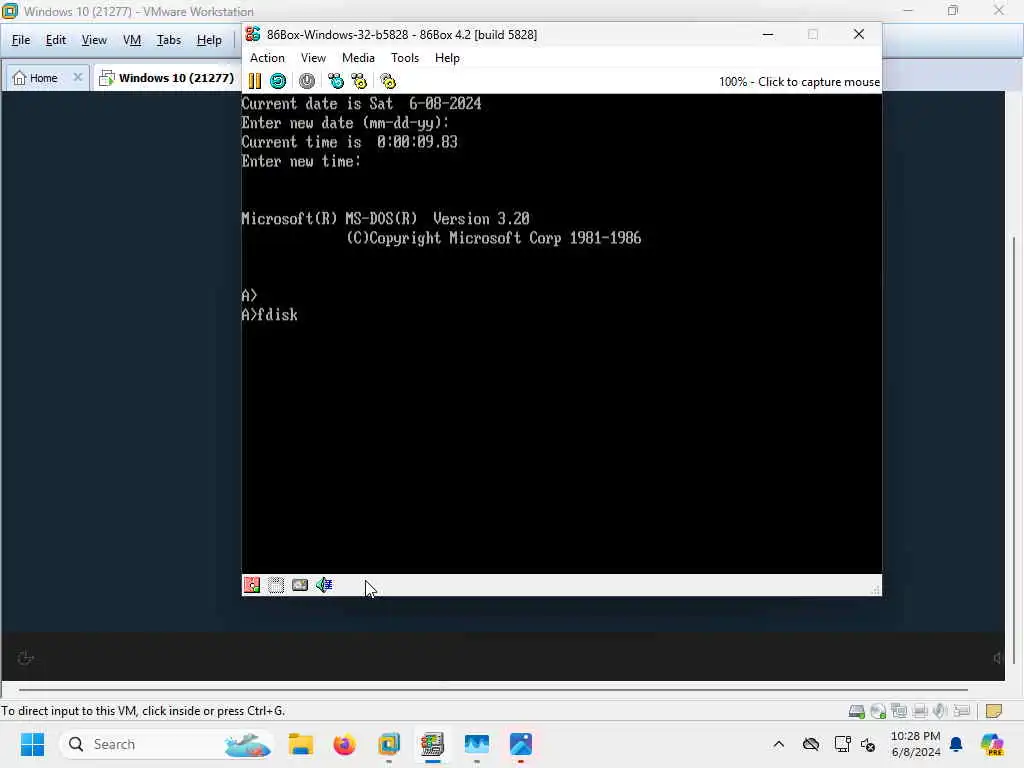Image resolution: width=1024 pixels, height=768 pixels.
Task: Minimize the 86Box window
Action: [768, 34]
